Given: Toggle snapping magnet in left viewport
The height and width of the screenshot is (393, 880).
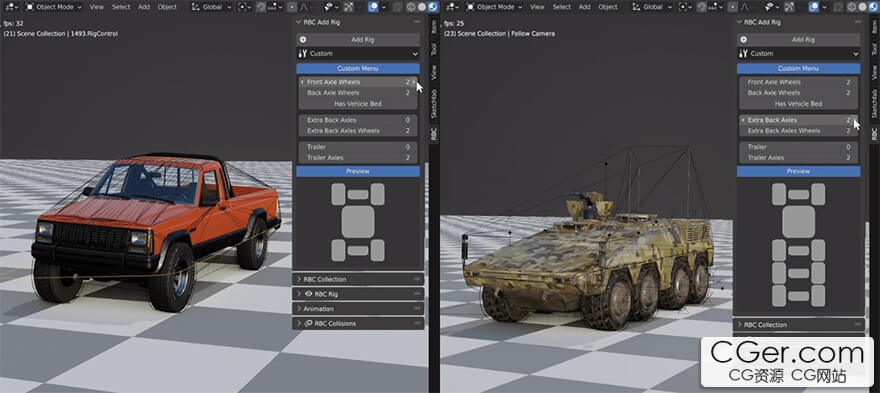Looking at the screenshot, I should (x=261, y=7).
